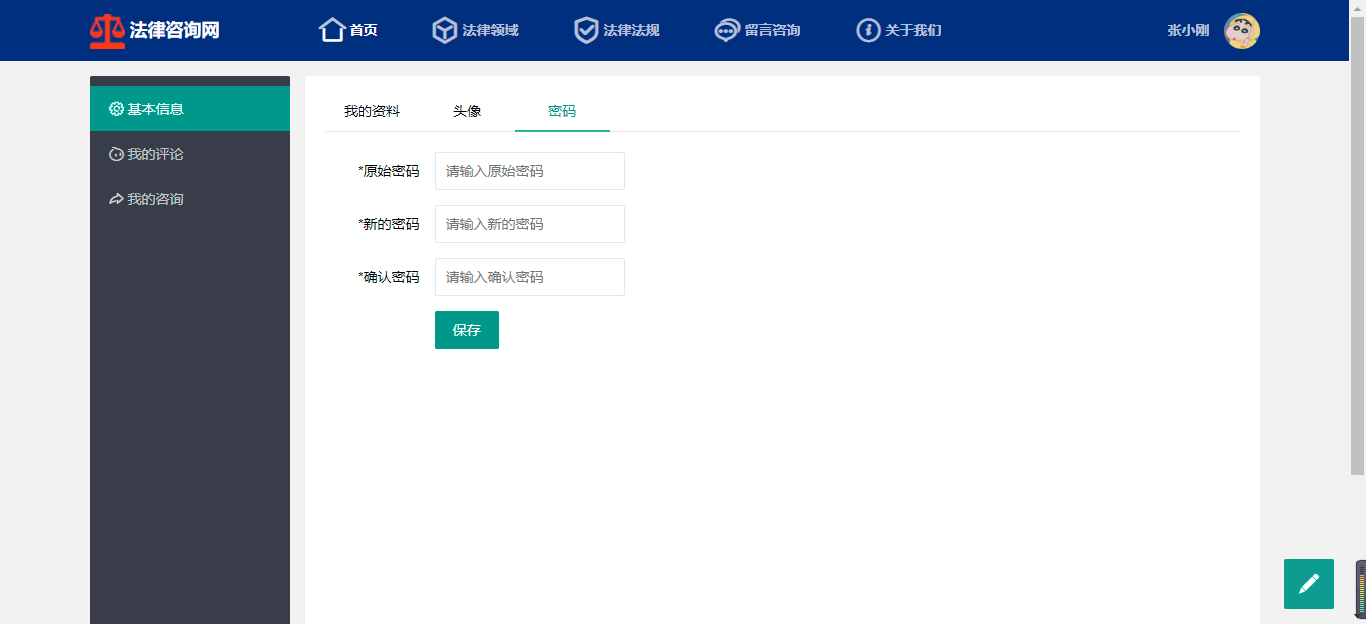Image resolution: width=1366 pixels, height=624 pixels.
Task: Focus the 新的密码 input field
Action: click(x=530, y=224)
